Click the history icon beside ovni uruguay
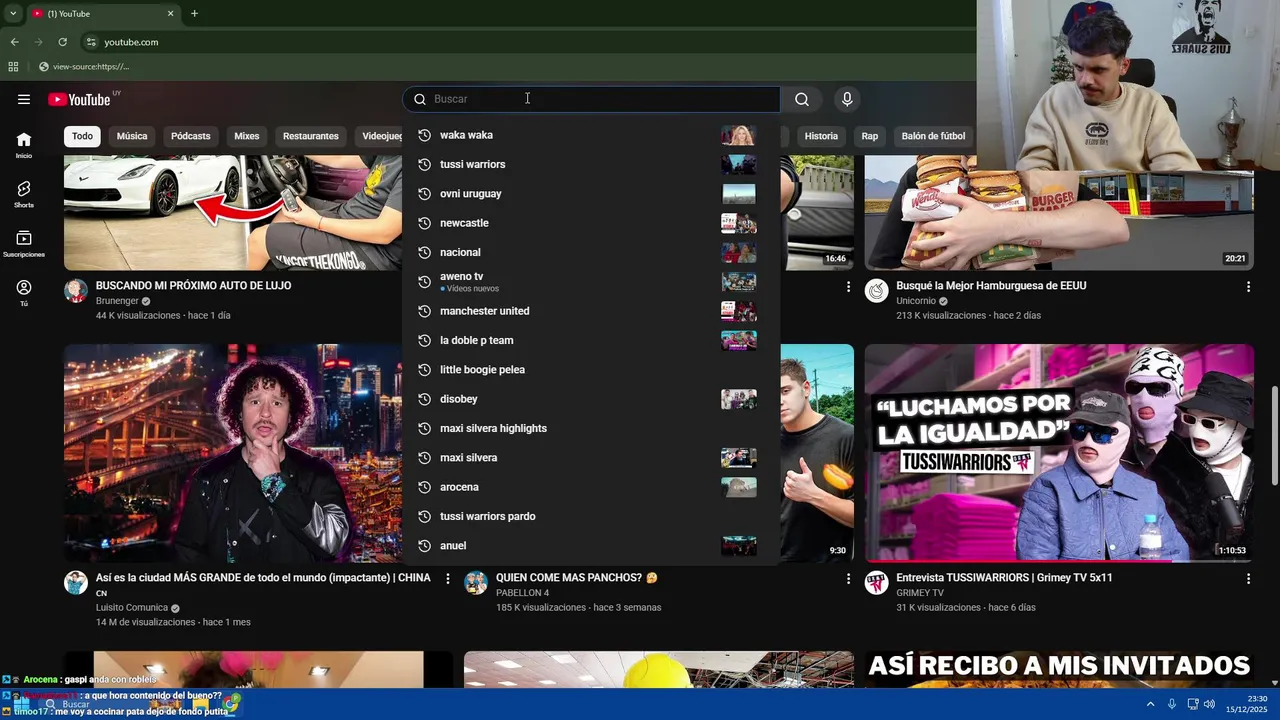This screenshot has height=720, width=1280. (x=424, y=194)
